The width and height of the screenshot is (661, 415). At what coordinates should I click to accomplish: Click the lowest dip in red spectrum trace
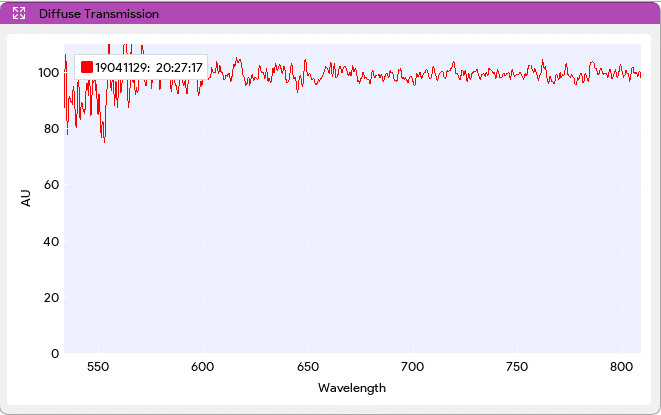click(104, 142)
